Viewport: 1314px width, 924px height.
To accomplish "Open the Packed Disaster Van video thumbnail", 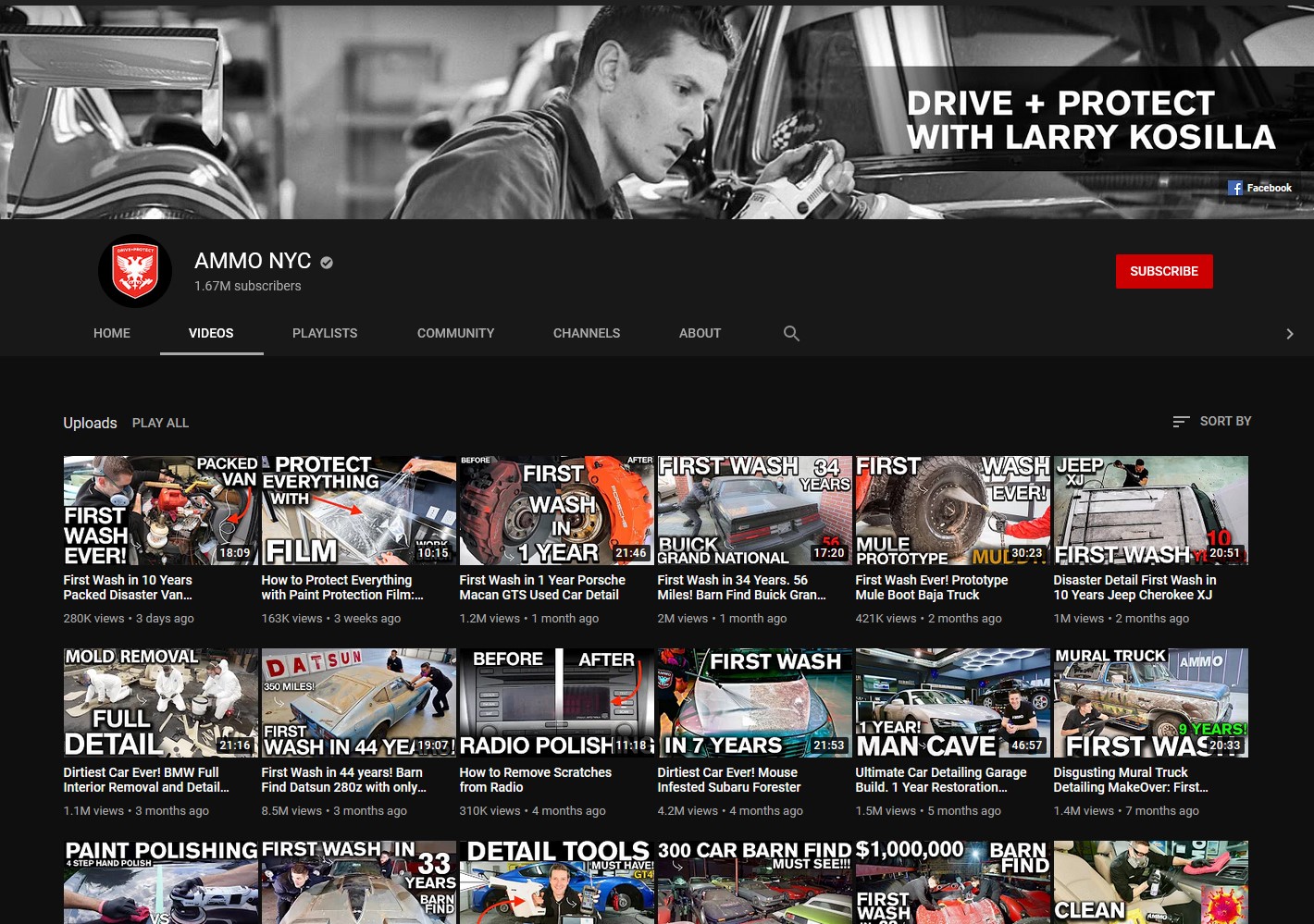I will (x=161, y=510).
